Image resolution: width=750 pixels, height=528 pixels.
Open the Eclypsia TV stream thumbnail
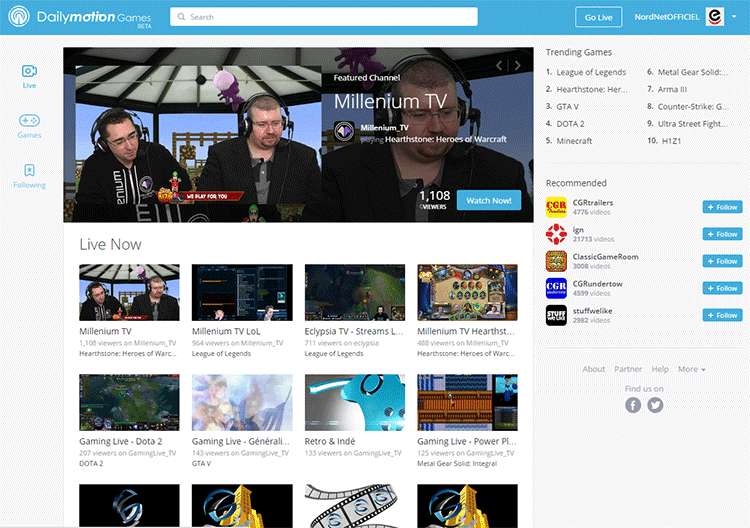(354, 292)
